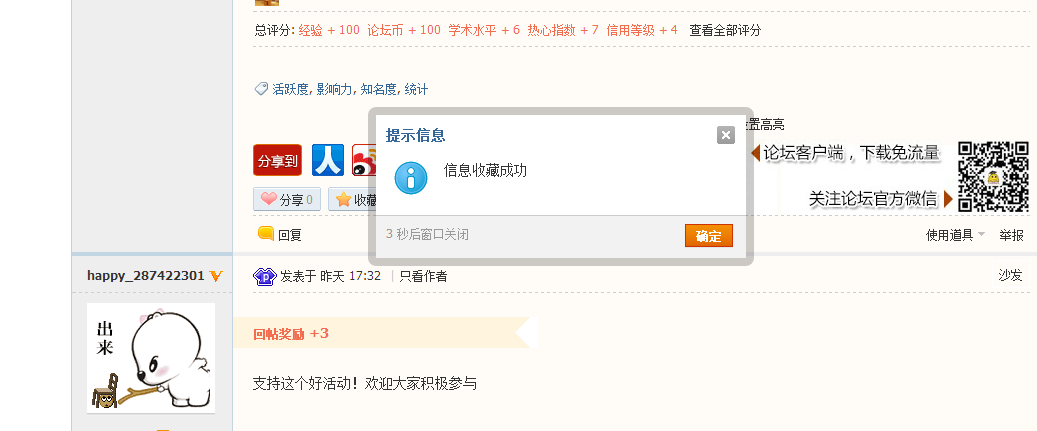Screen dimensions: 1037x431
Task: Expand the 使用道具 dropdown
Action: tap(955, 235)
